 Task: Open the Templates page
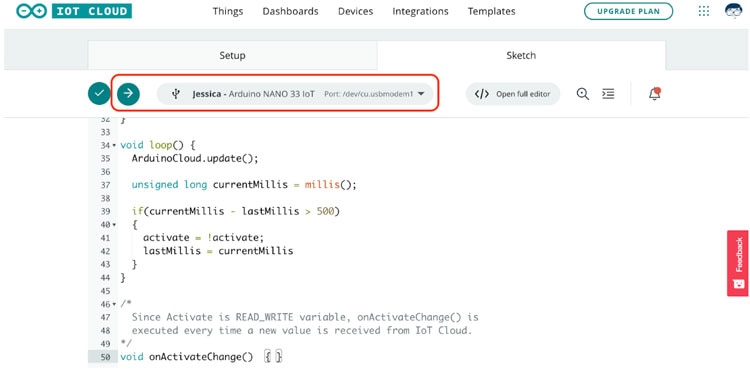pos(492,11)
